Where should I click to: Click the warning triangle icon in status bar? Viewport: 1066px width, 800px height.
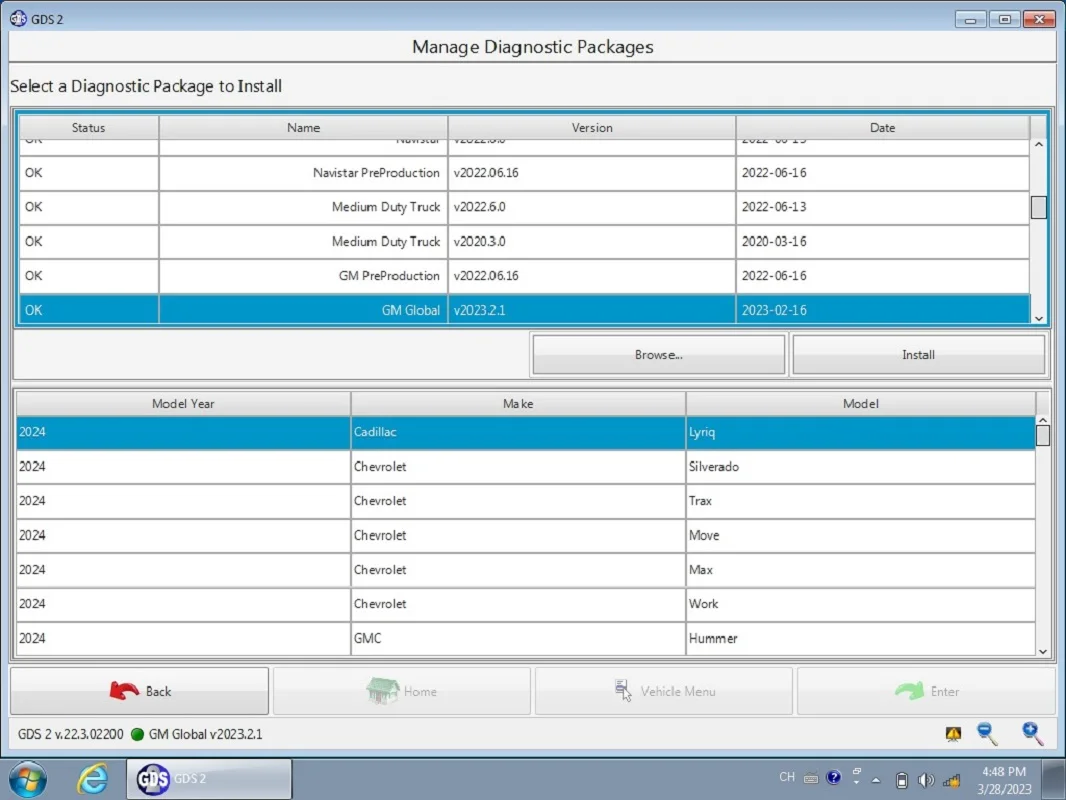(953, 734)
